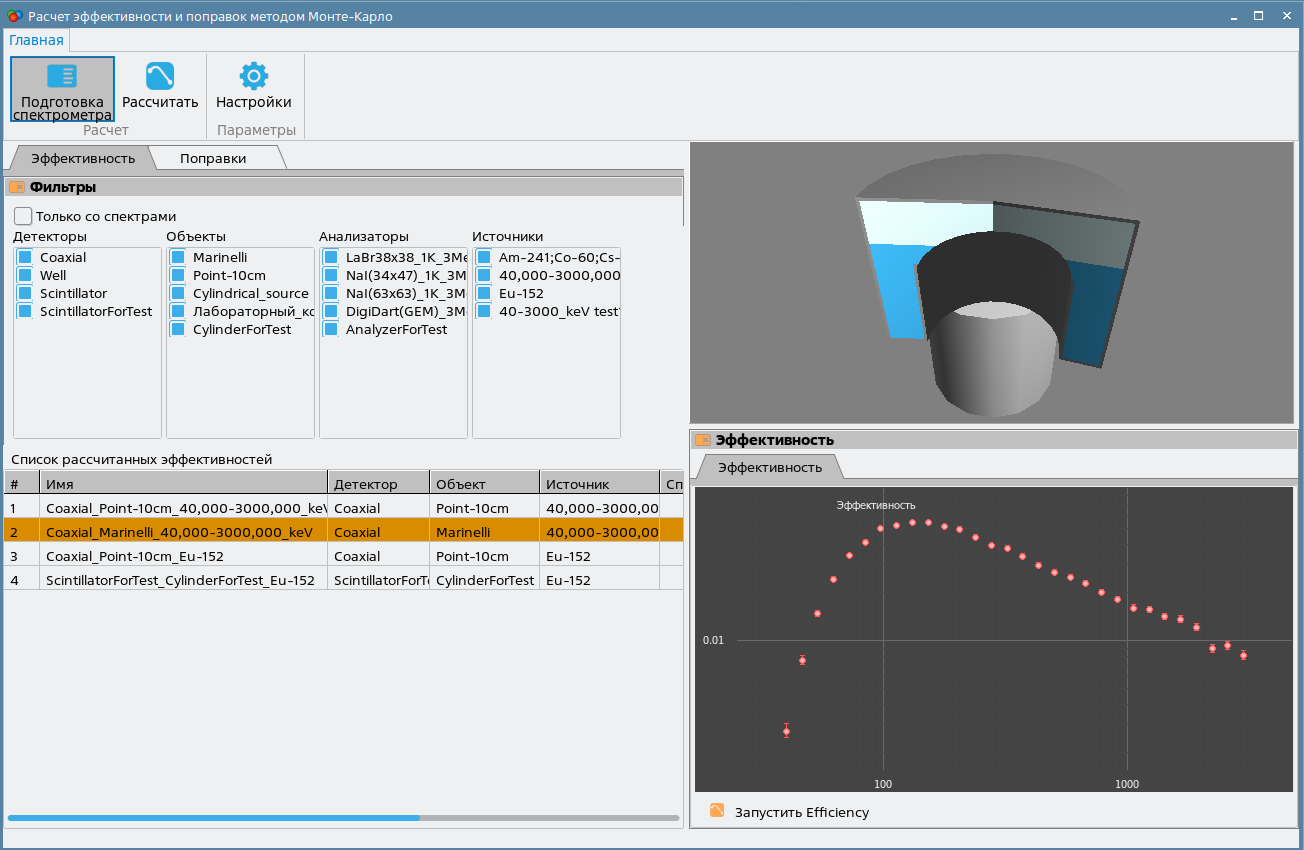Click the Рассчитать curve icon
The width and height of the screenshot is (1304, 850).
(x=160, y=77)
